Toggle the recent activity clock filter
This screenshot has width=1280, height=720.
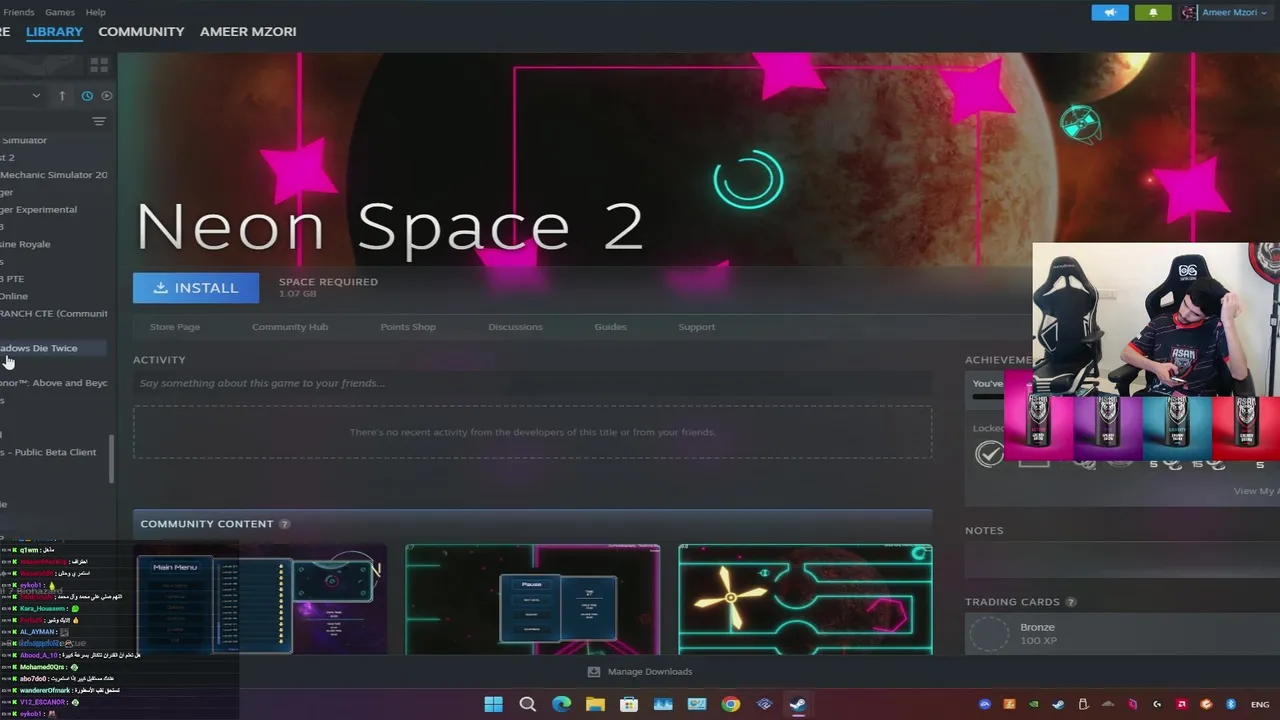(87, 96)
